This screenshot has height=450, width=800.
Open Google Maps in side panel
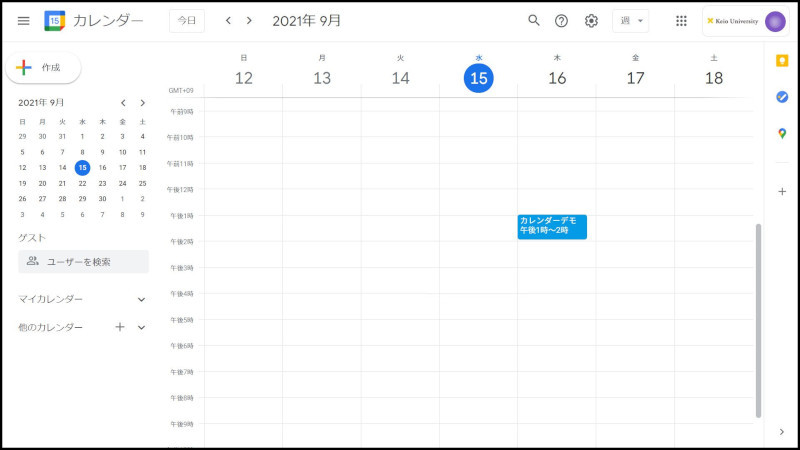click(x=782, y=134)
